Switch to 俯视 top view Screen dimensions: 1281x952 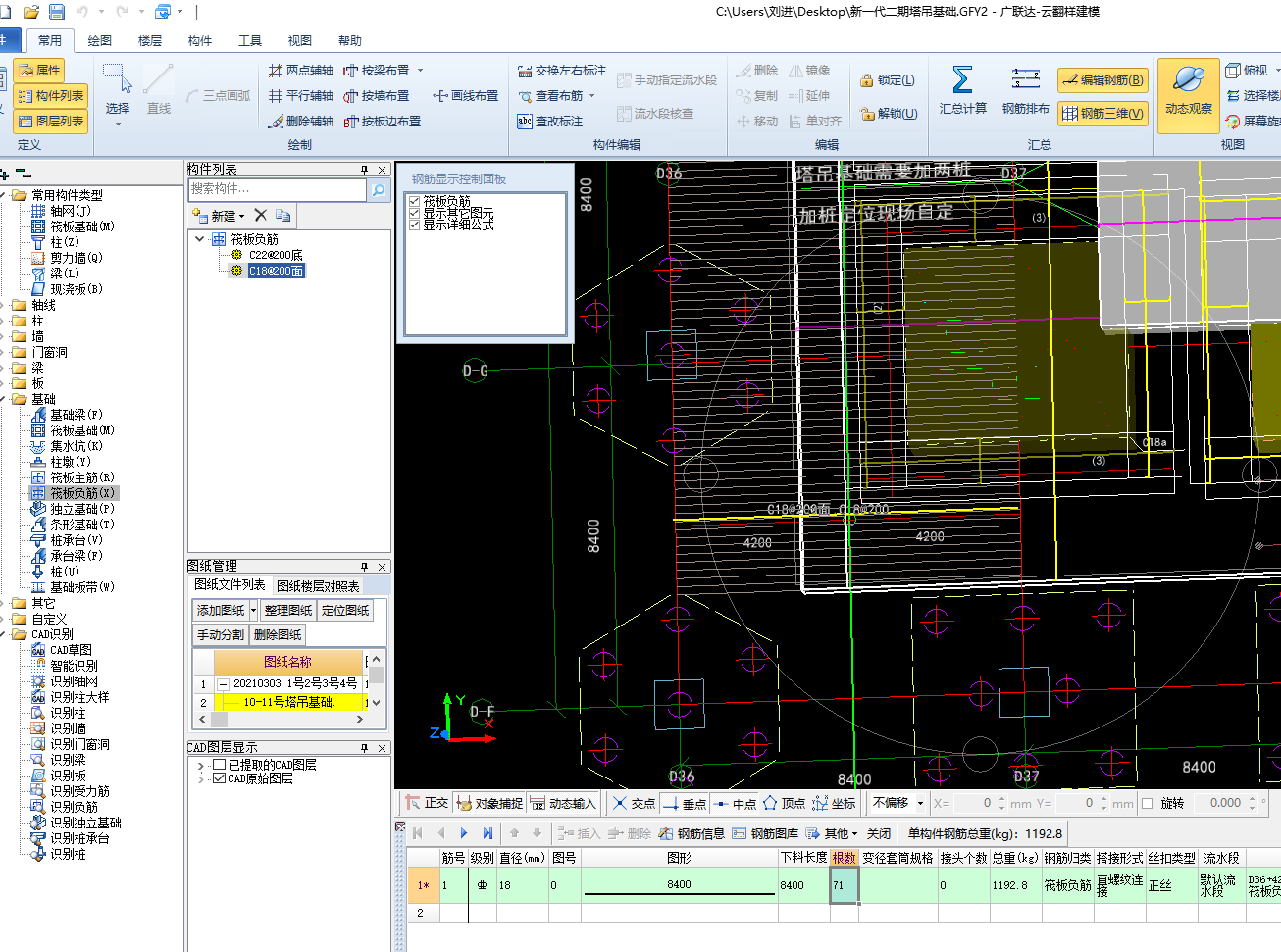1247,71
